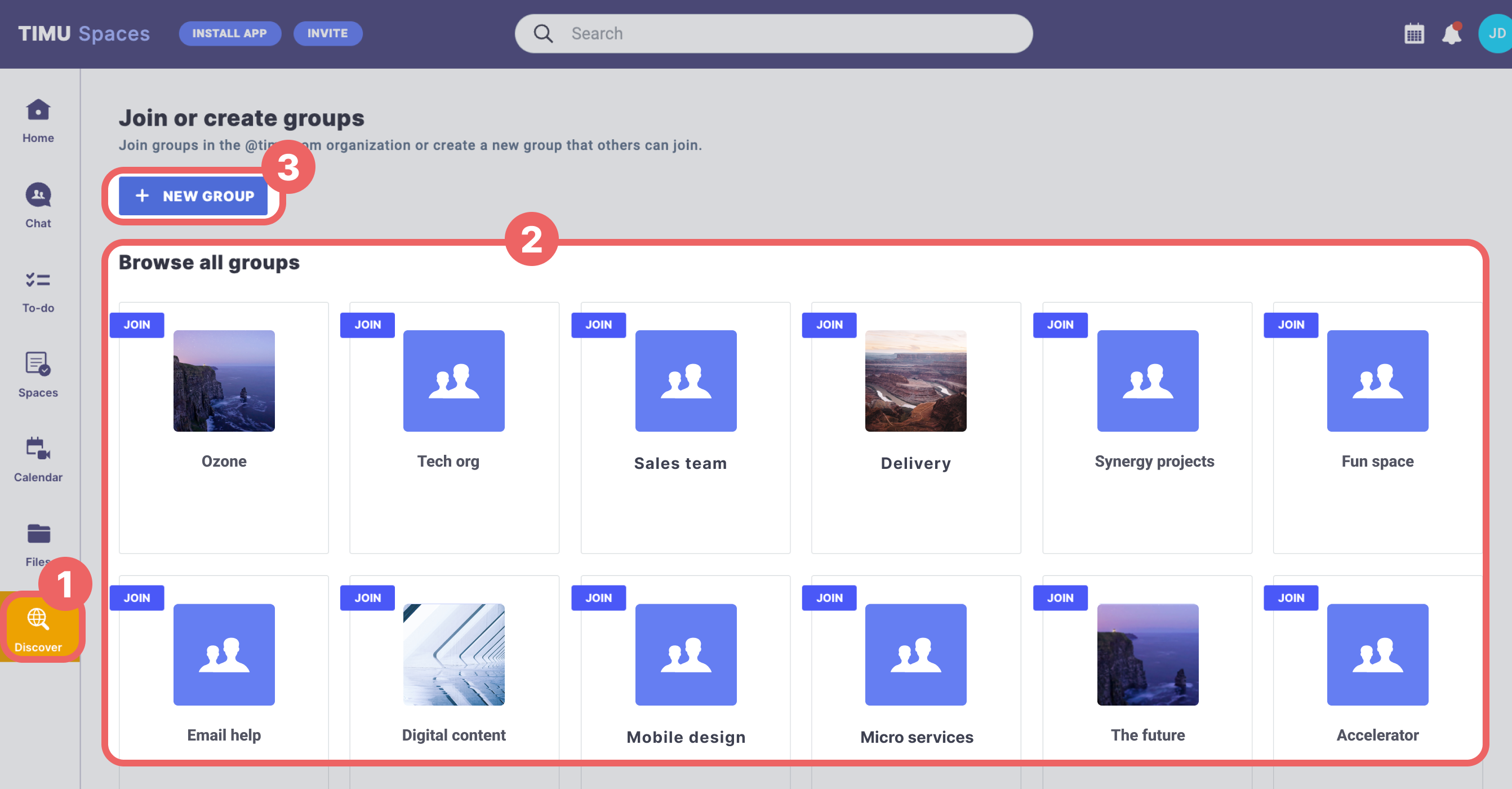Open the Chat section
The image size is (1512, 789).
(x=38, y=206)
